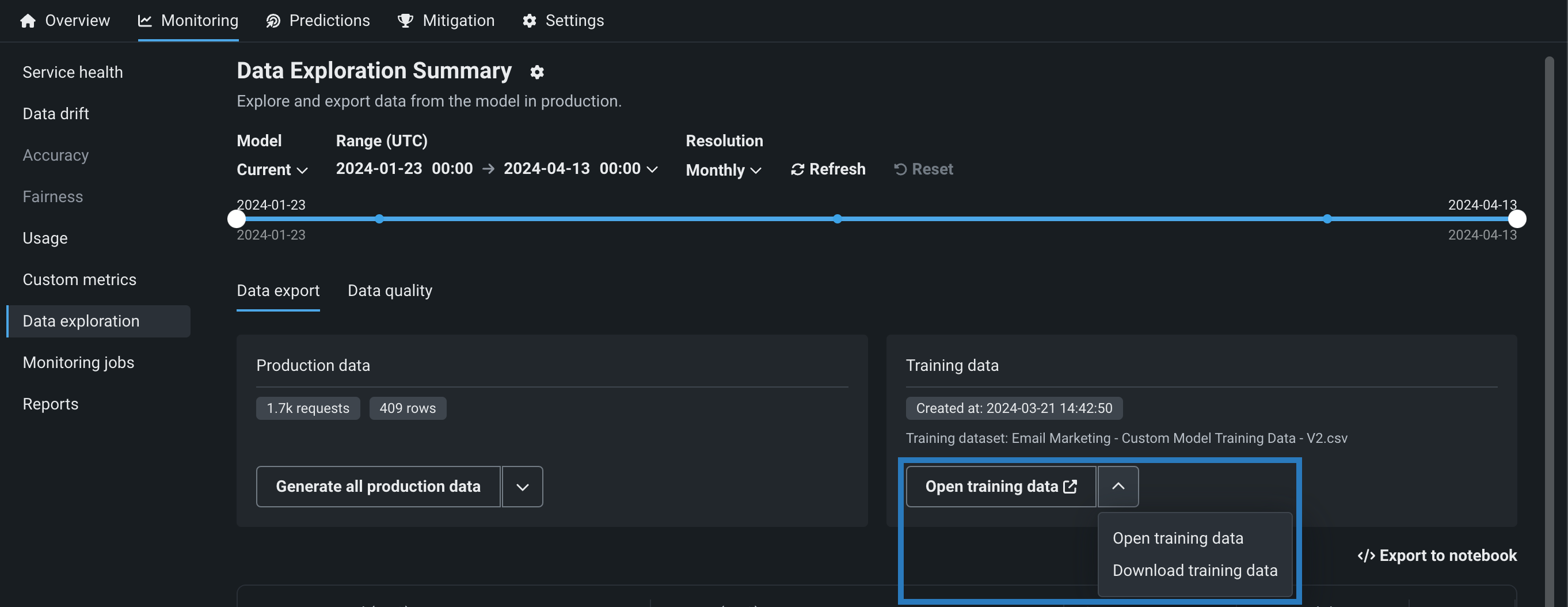Go to Custom metrics in sidebar

coord(79,279)
